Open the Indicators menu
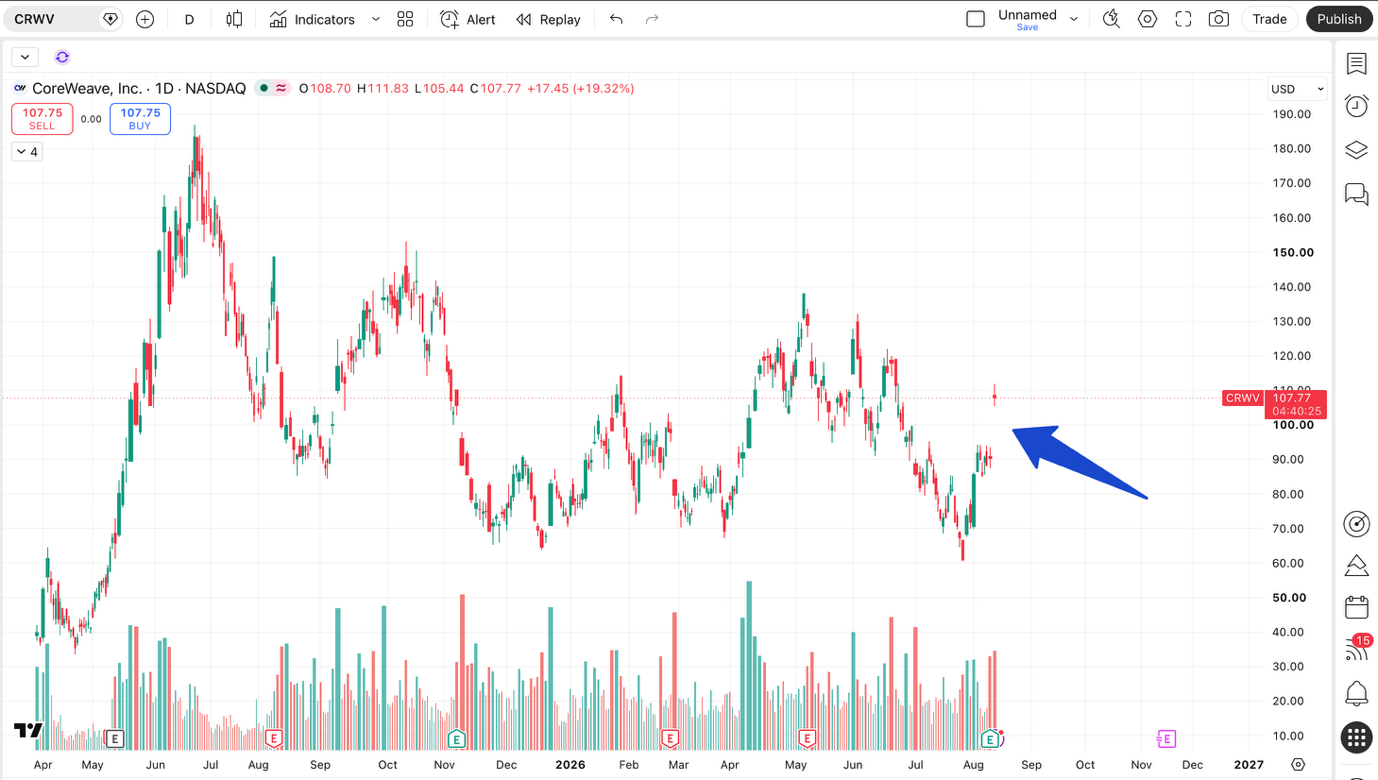Image resolution: width=1378 pixels, height=780 pixels. point(312,19)
